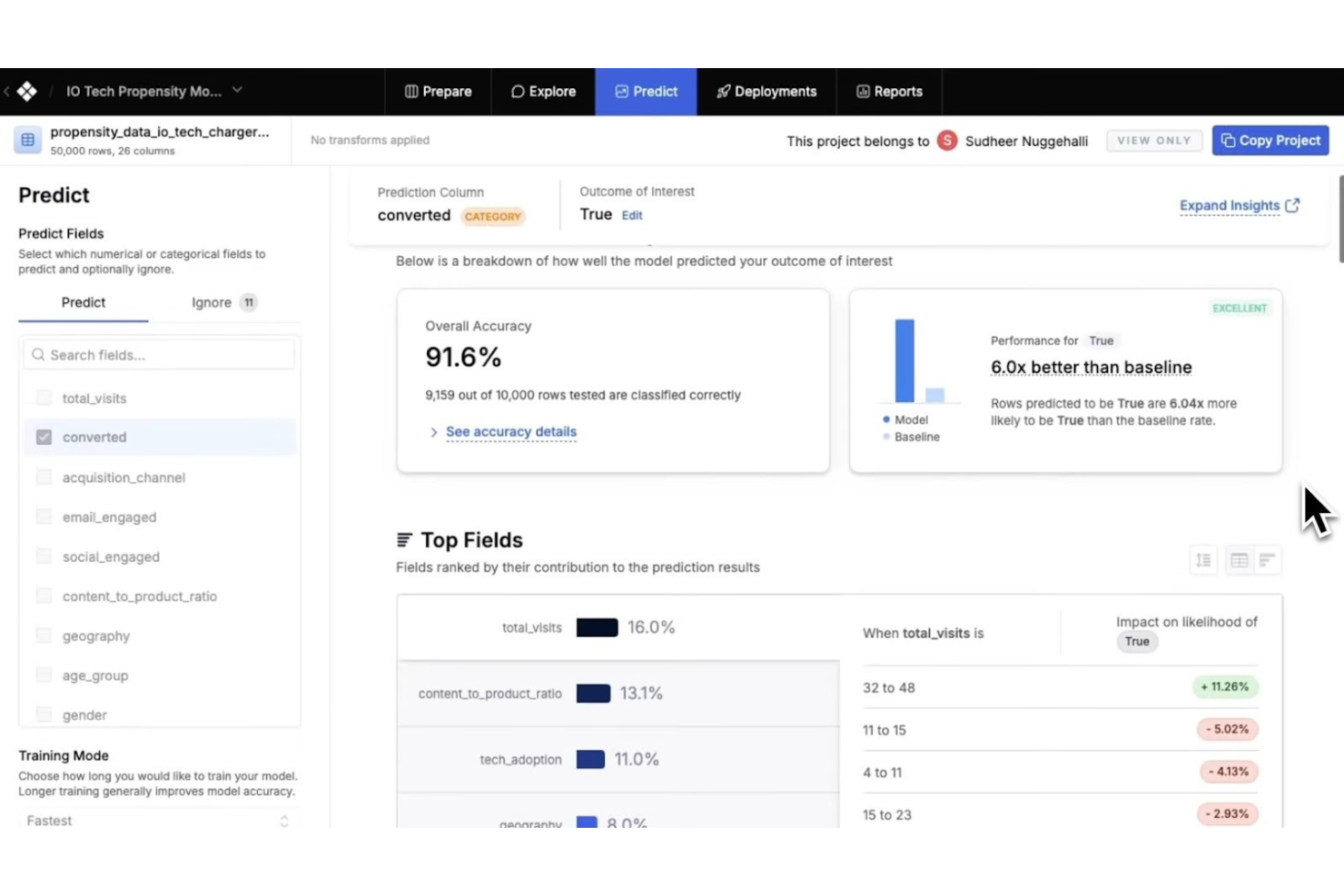The image size is (1344, 896).
Task: Expand See accuracy details
Action: point(510,431)
